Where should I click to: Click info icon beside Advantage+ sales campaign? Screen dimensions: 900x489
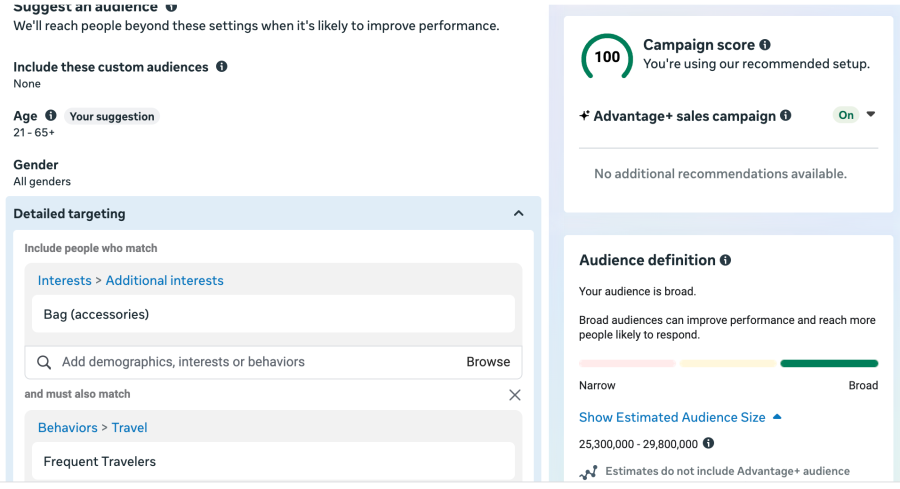point(786,116)
